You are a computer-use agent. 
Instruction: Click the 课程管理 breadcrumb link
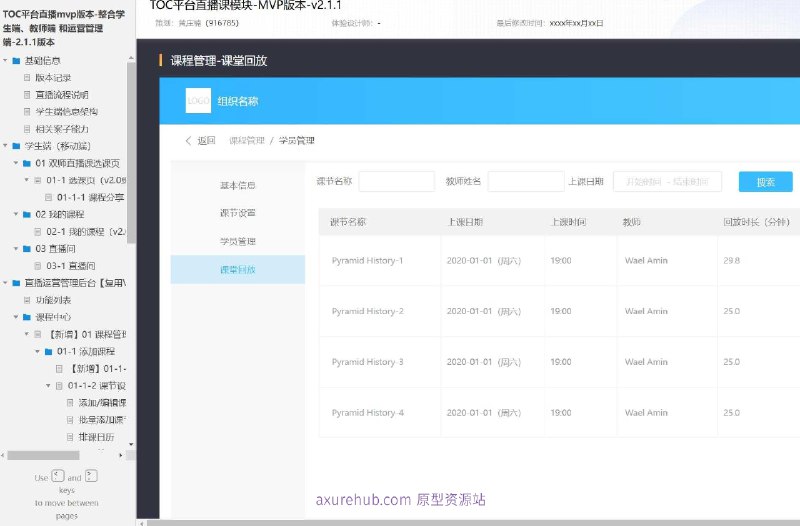(247, 141)
